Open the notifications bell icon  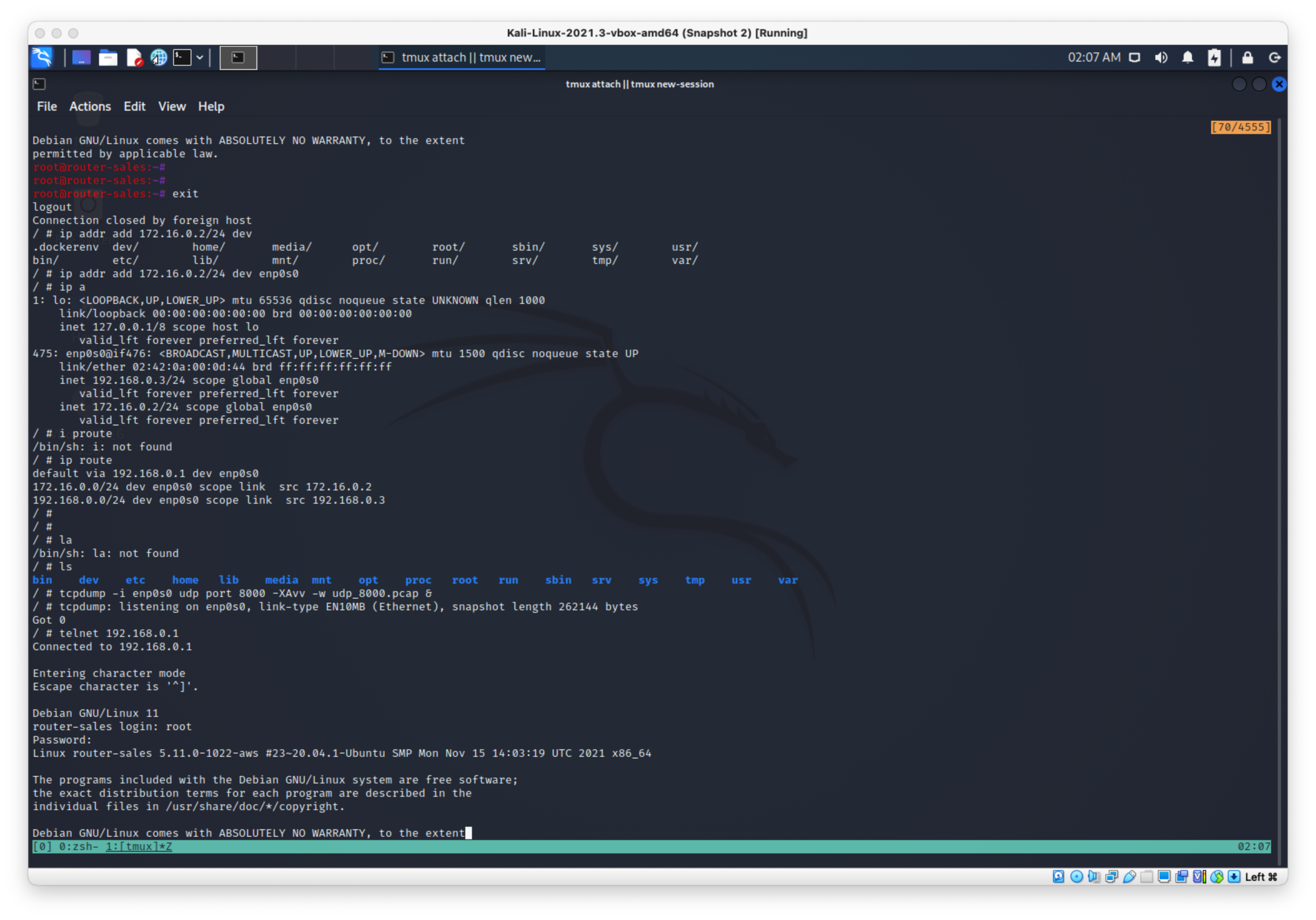click(1188, 57)
